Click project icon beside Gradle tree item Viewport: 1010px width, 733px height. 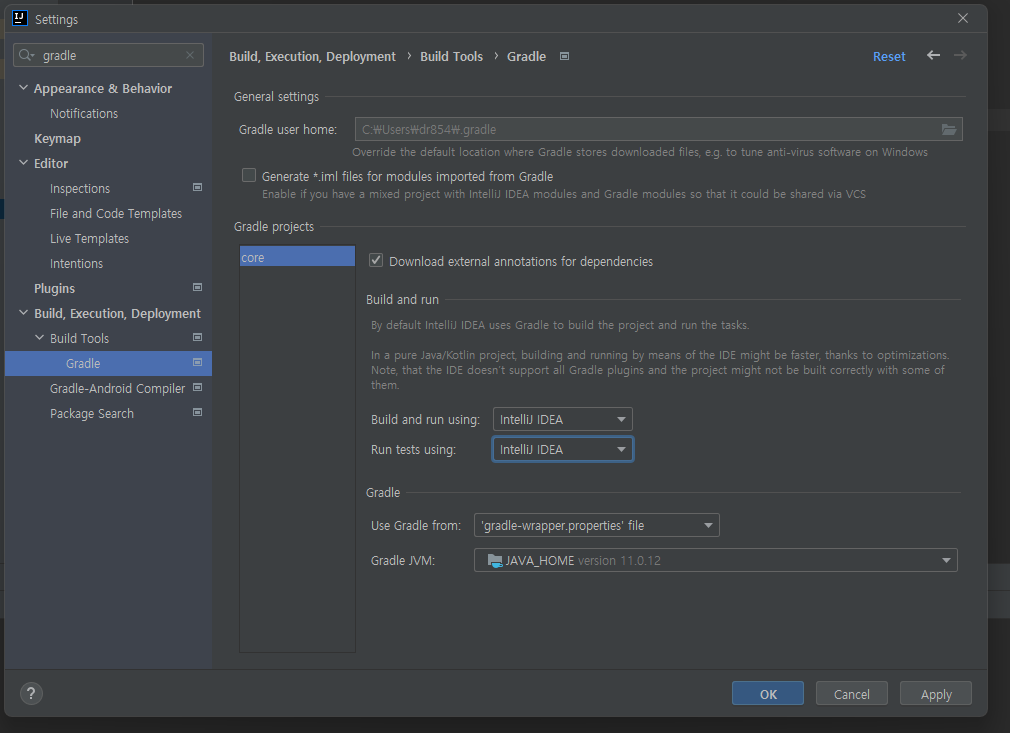(x=198, y=363)
